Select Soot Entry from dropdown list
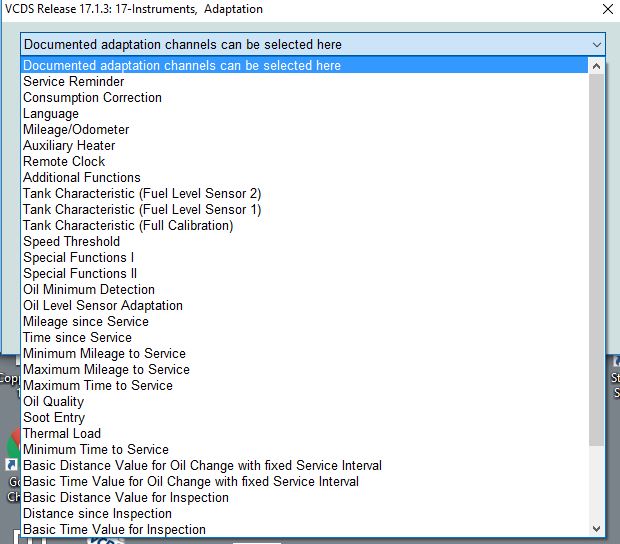The image size is (620, 544). tap(54, 418)
